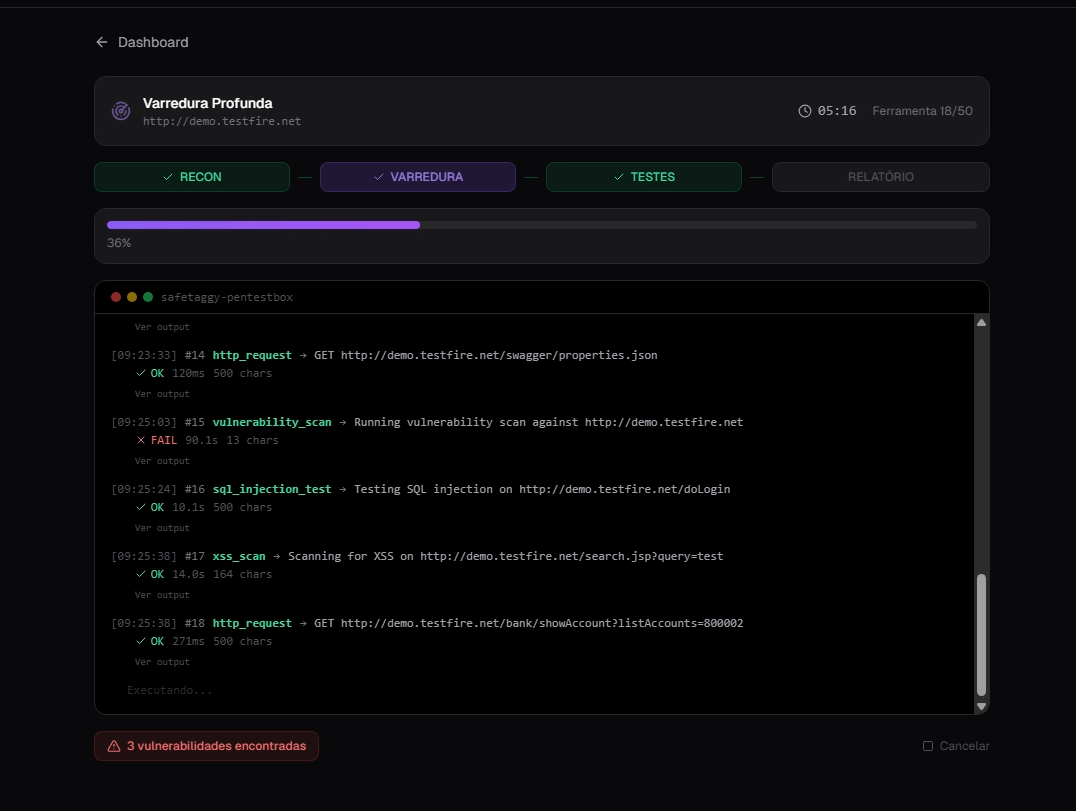Click the red FAIL cross icon
This screenshot has height=811, width=1076.
141,440
